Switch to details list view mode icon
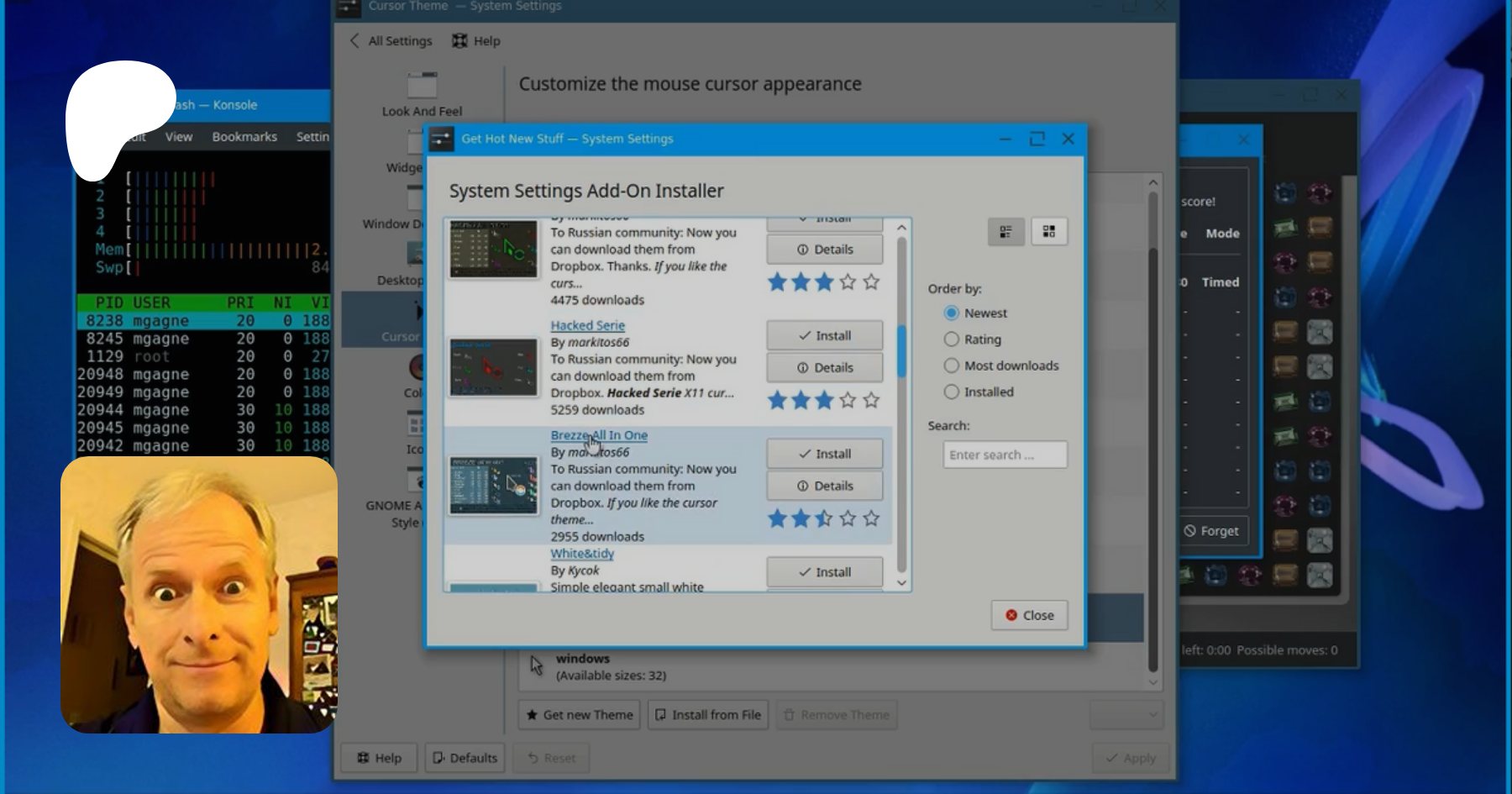 [x=1005, y=232]
